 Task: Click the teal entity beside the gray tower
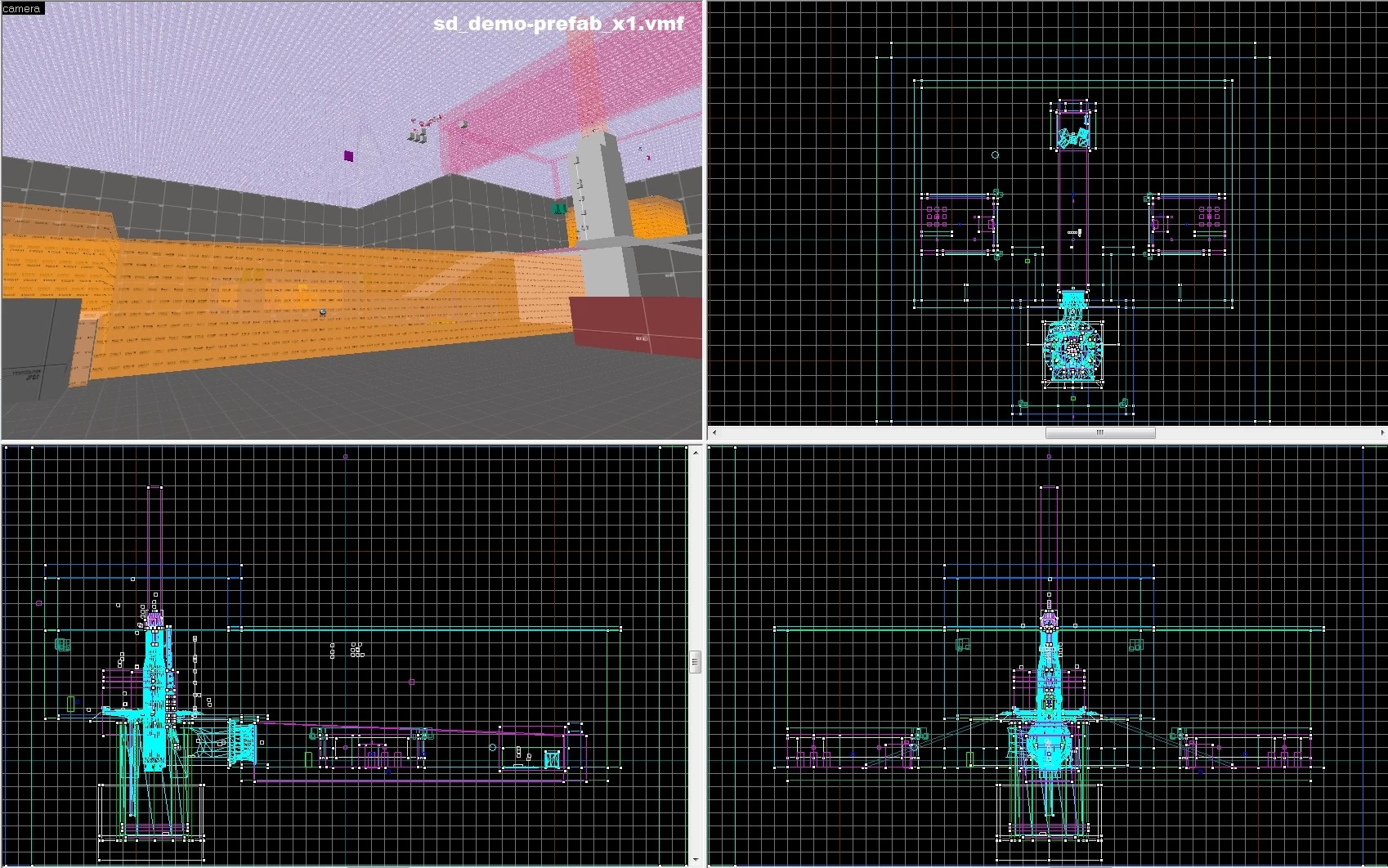(559, 209)
